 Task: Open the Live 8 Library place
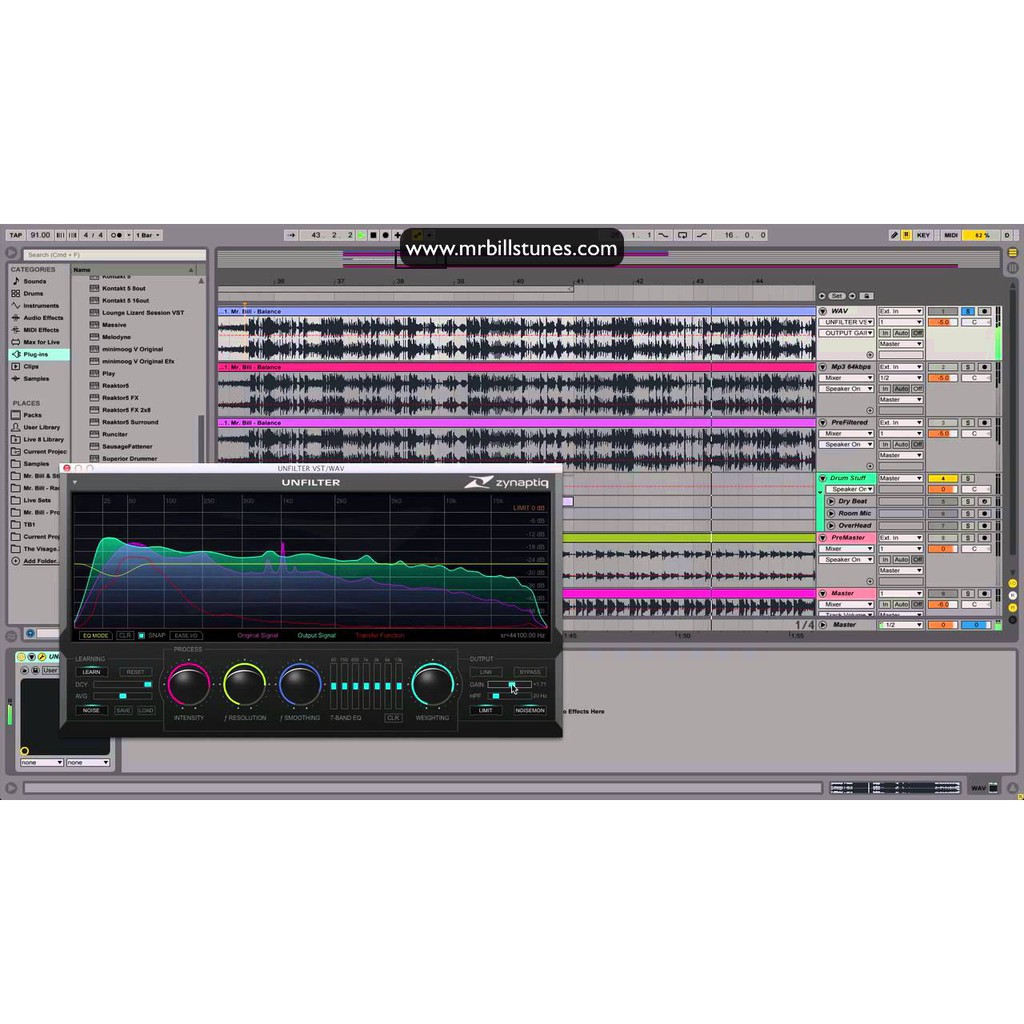pyautogui.click(x=43, y=440)
